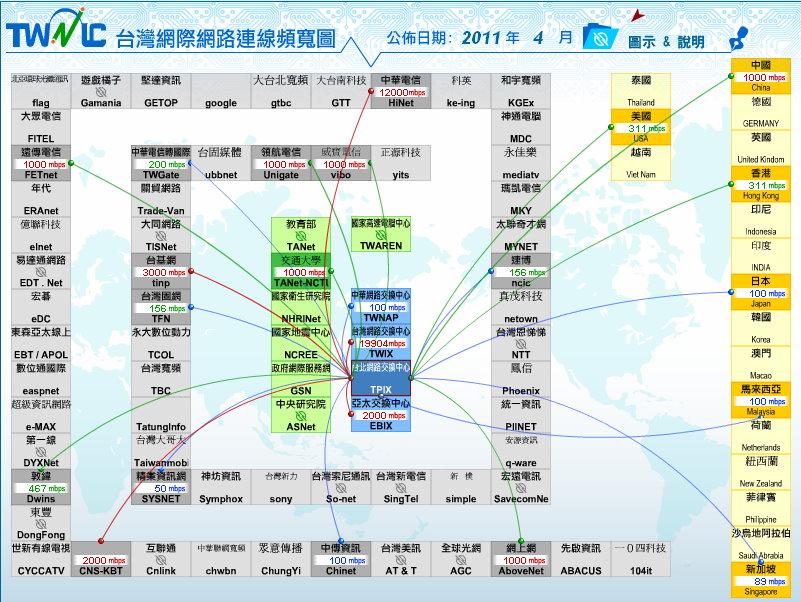Viewport: 801px width, 602px height.
Task: Click the google label
Action: 221,103
